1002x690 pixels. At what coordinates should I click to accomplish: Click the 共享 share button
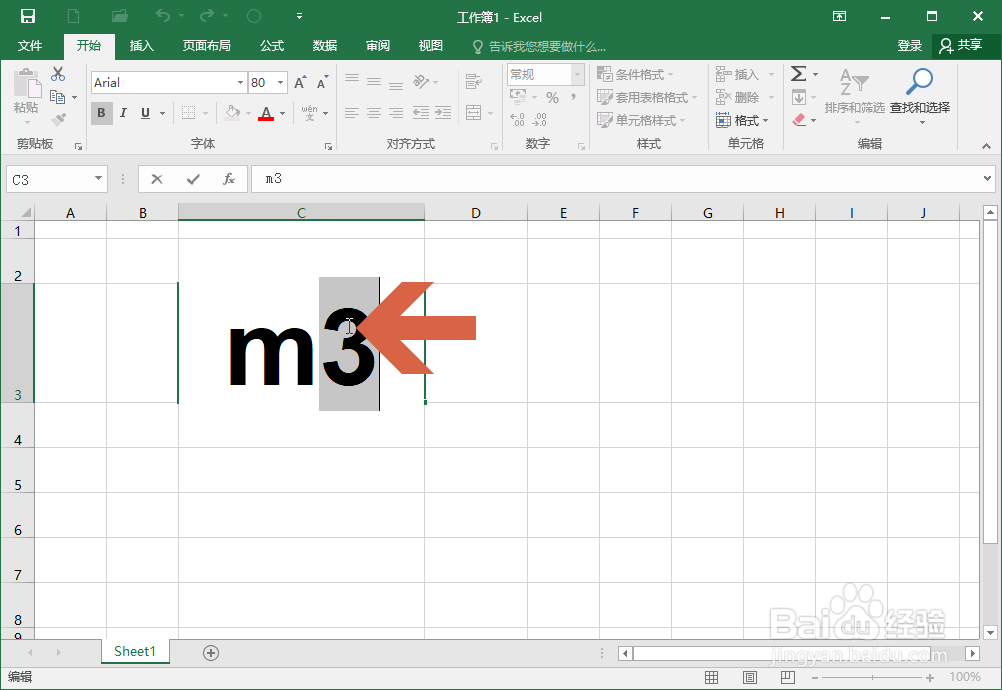coord(963,46)
